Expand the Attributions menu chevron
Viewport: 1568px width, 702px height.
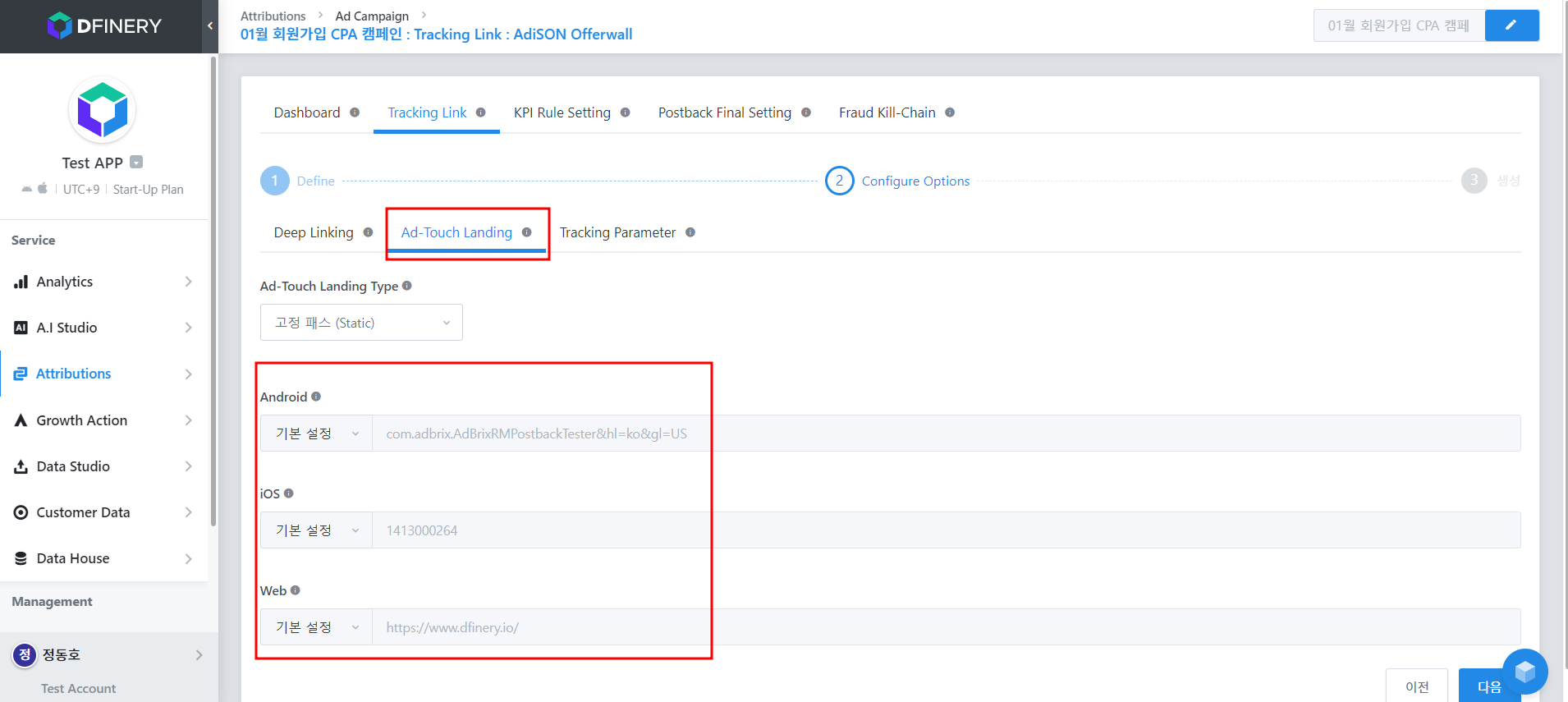click(x=188, y=374)
